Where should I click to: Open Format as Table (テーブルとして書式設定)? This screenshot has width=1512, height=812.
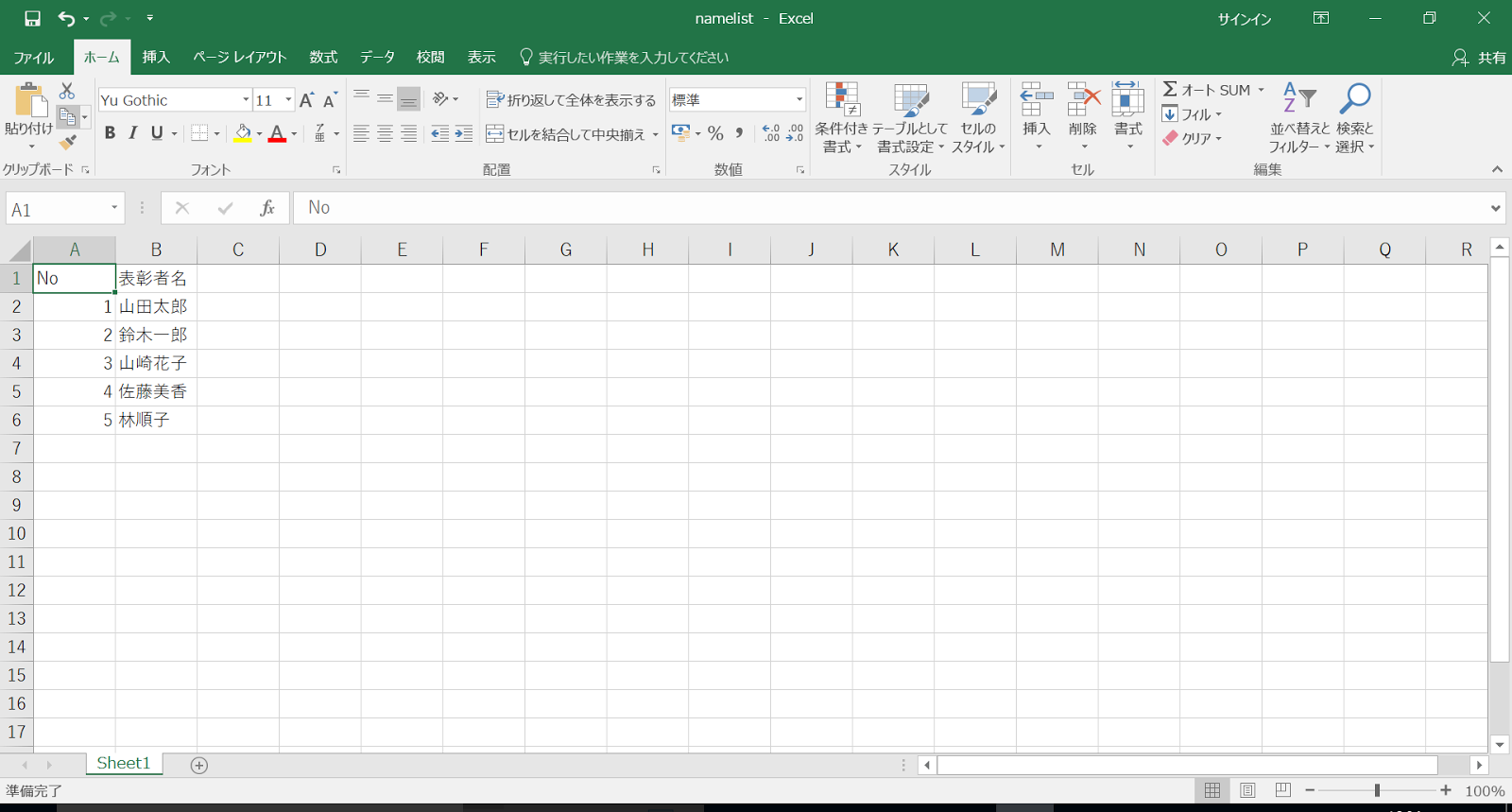910,118
